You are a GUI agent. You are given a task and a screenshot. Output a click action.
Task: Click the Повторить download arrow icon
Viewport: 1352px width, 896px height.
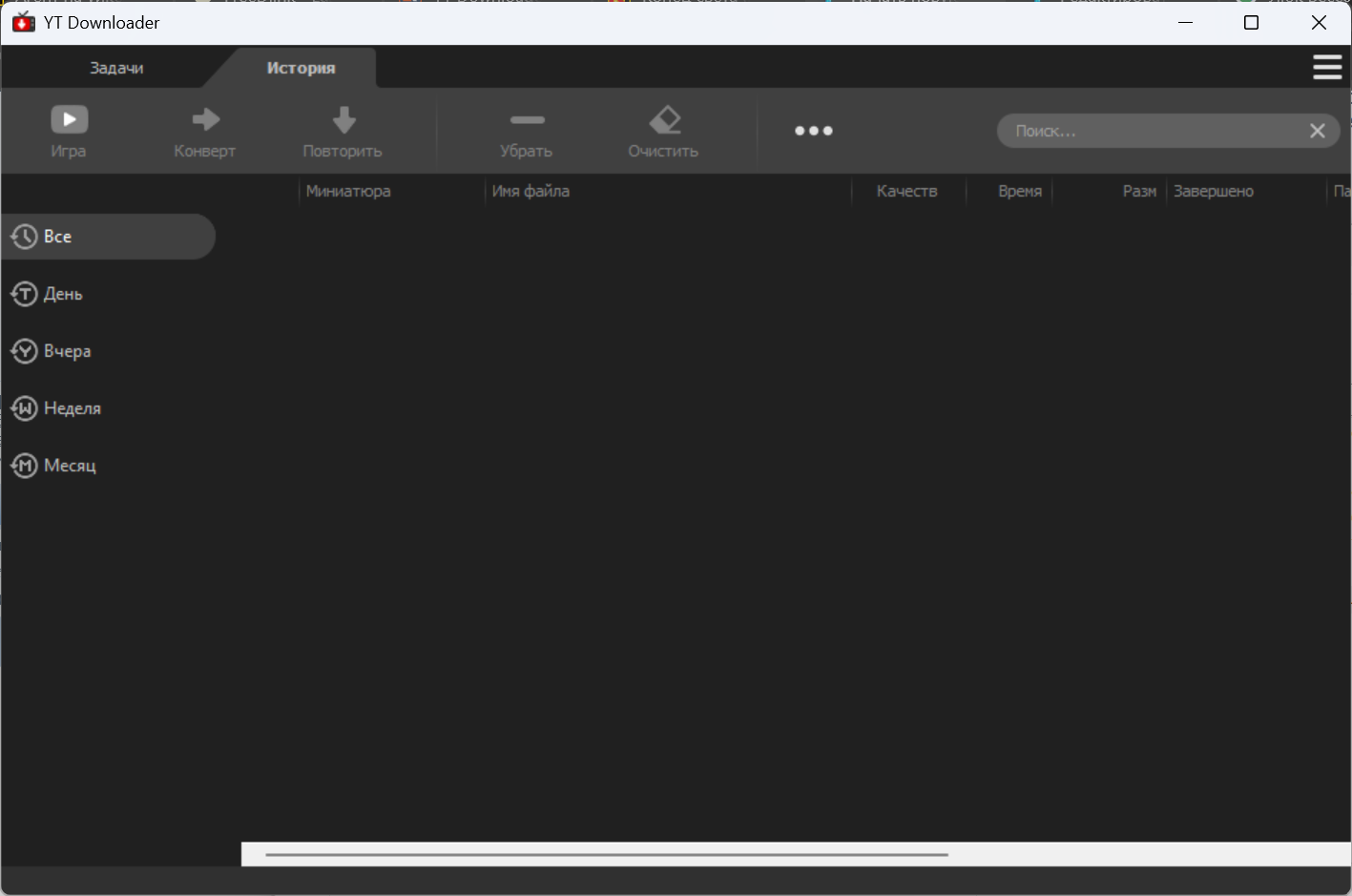(x=343, y=119)
